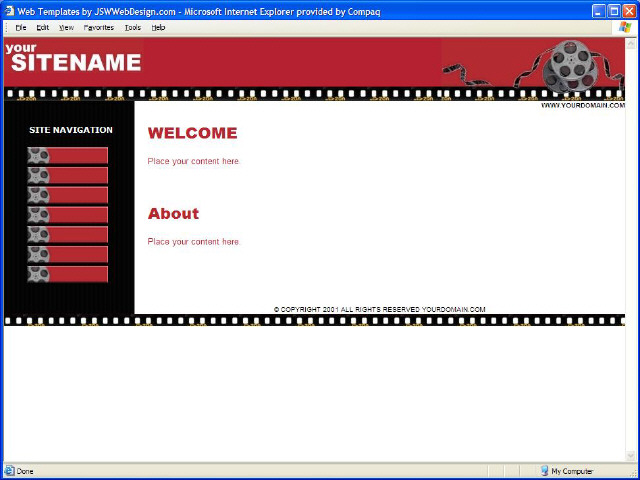The width and height of the screenshot is (640, 480).
Task: Open the Tools menu
Action: 133,28
